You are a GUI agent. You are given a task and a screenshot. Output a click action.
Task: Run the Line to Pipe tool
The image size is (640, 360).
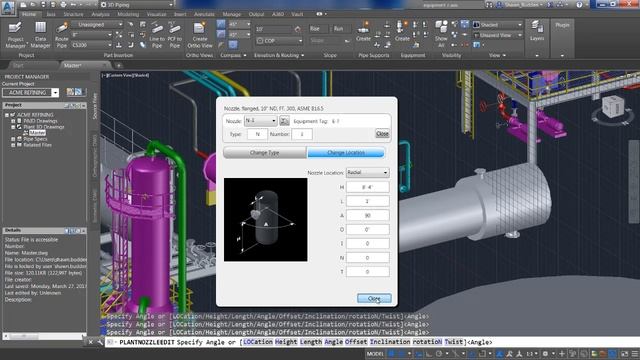pos(157,34)
